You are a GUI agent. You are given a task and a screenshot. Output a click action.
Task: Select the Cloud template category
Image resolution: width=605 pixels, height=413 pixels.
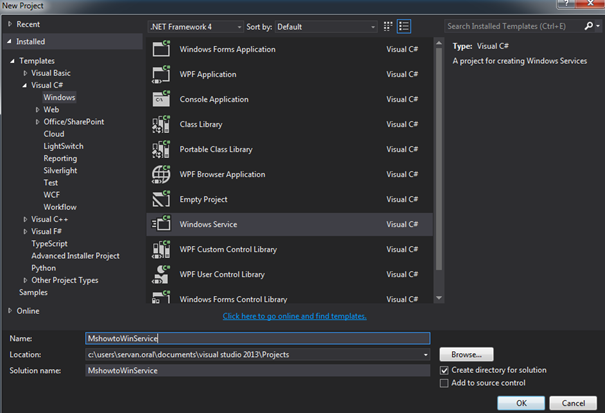54,134
